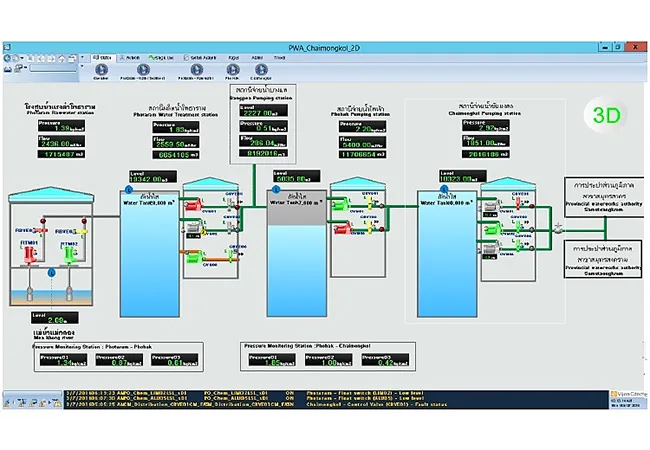Click Vijeo Citect logo at bottom right
The height and width of the screenshot is (450, 650).
[629, 394]
